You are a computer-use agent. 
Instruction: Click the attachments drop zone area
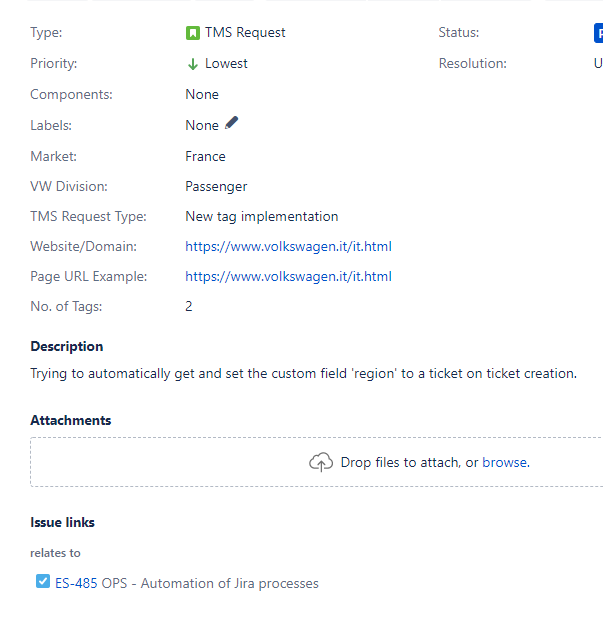tap(317, 462)
